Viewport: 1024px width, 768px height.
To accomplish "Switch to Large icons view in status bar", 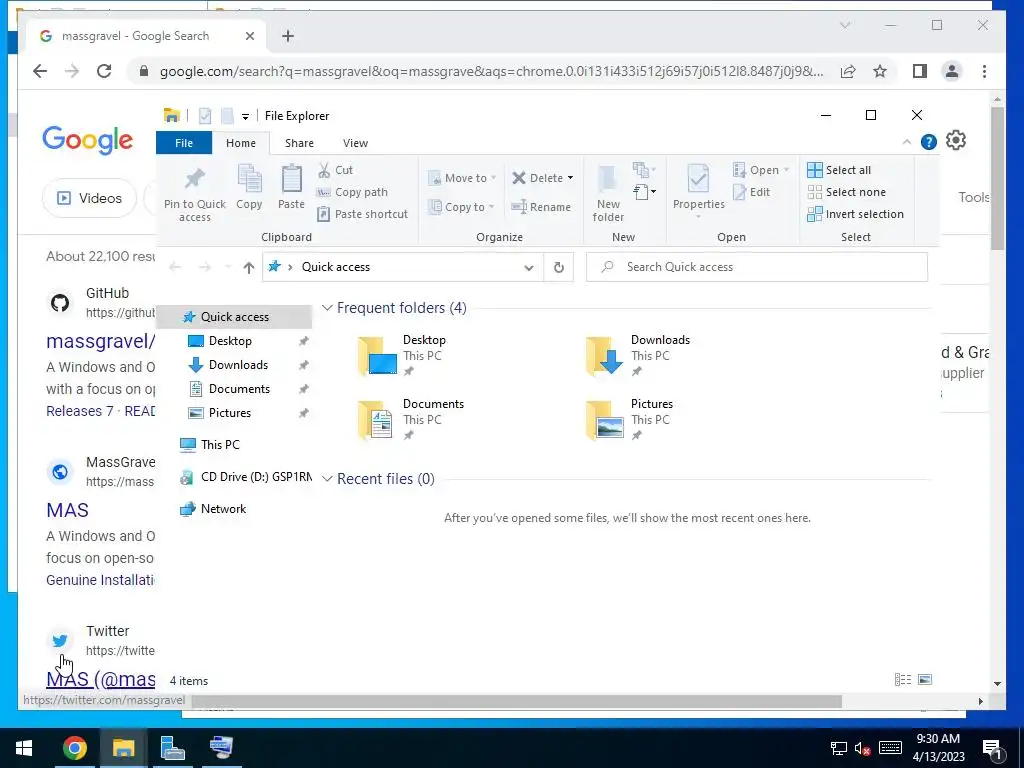I will tap(925, 680).
